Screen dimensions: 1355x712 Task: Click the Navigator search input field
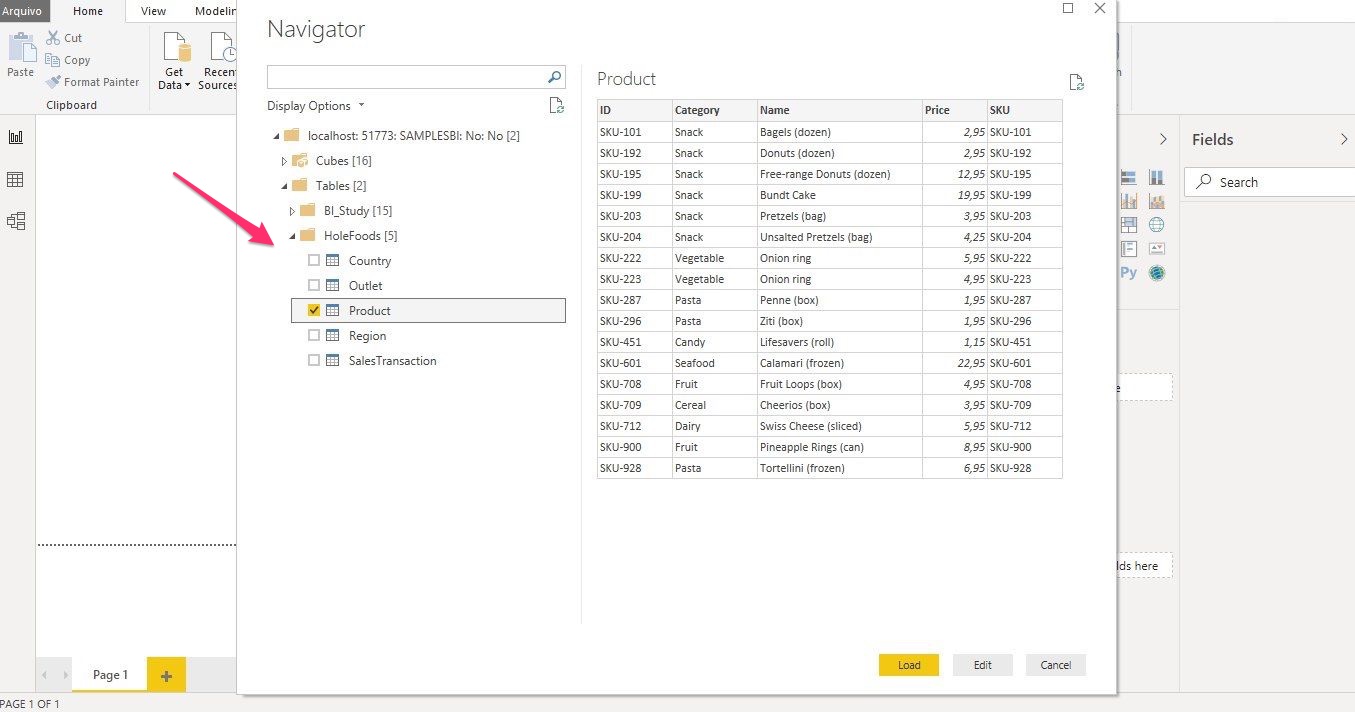coord(406,77)
